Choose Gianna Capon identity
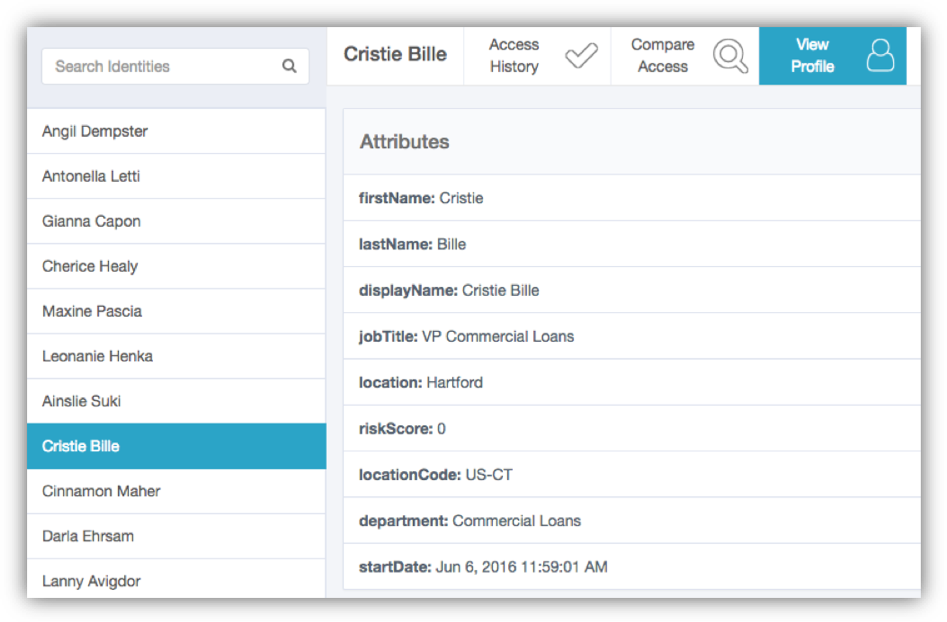The height and width of the screenshot is (622, 947). pos(176,222)
